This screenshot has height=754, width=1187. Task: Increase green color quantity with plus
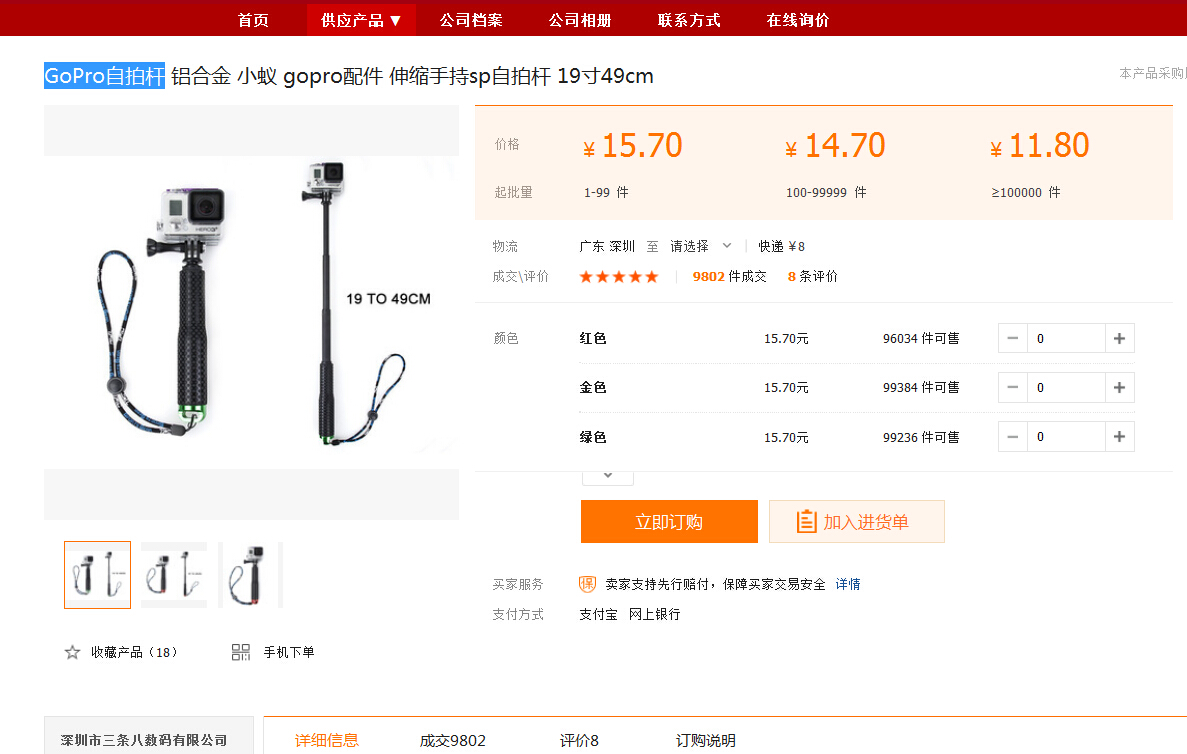click(x=1120, y=437)
